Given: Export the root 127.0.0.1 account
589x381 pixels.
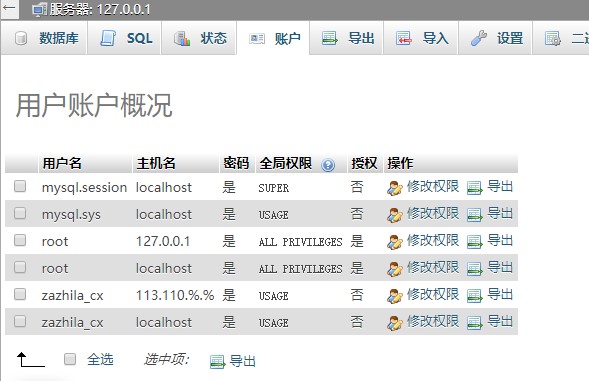Looking at the screenshot, I should (x=500, y=240).
